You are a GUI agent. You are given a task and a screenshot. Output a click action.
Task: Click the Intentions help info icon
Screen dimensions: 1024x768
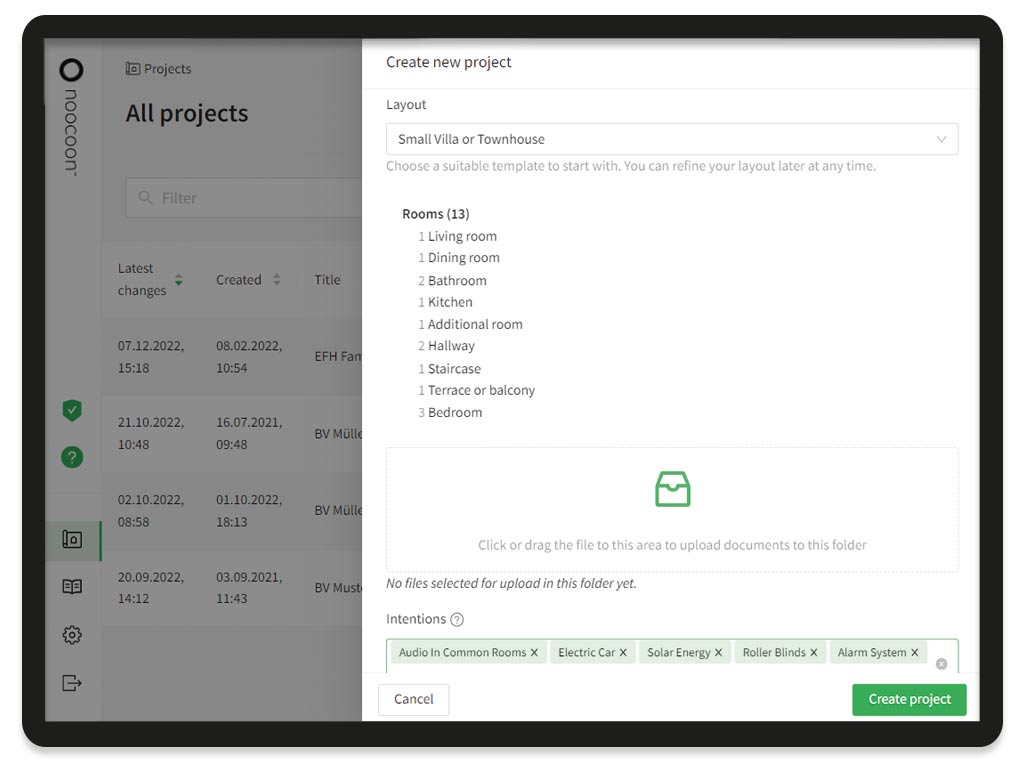coord(457,620)
